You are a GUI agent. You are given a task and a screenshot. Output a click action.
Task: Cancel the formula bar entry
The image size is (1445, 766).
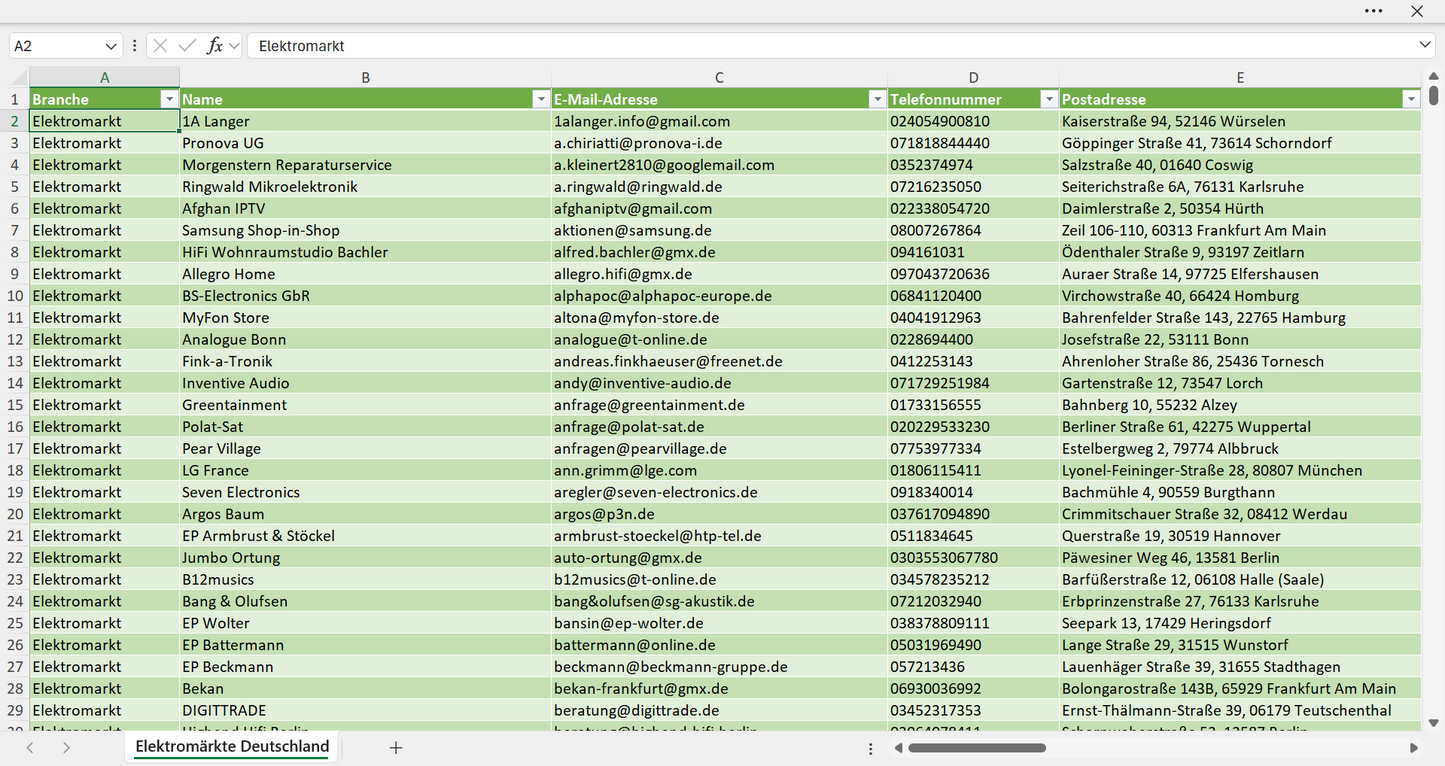[160, 46]
